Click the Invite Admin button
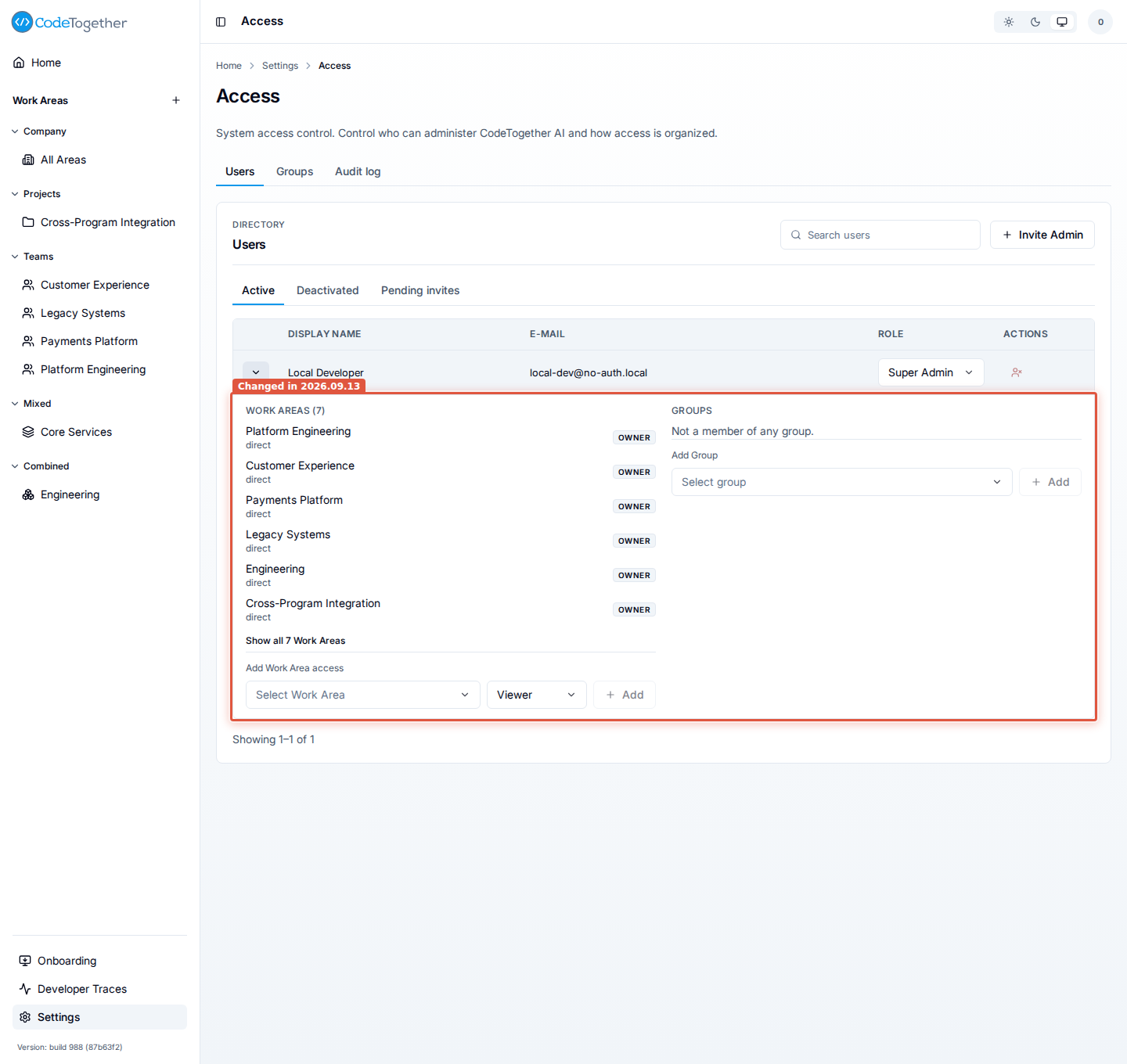1127x1064 pixels. 1042,235
